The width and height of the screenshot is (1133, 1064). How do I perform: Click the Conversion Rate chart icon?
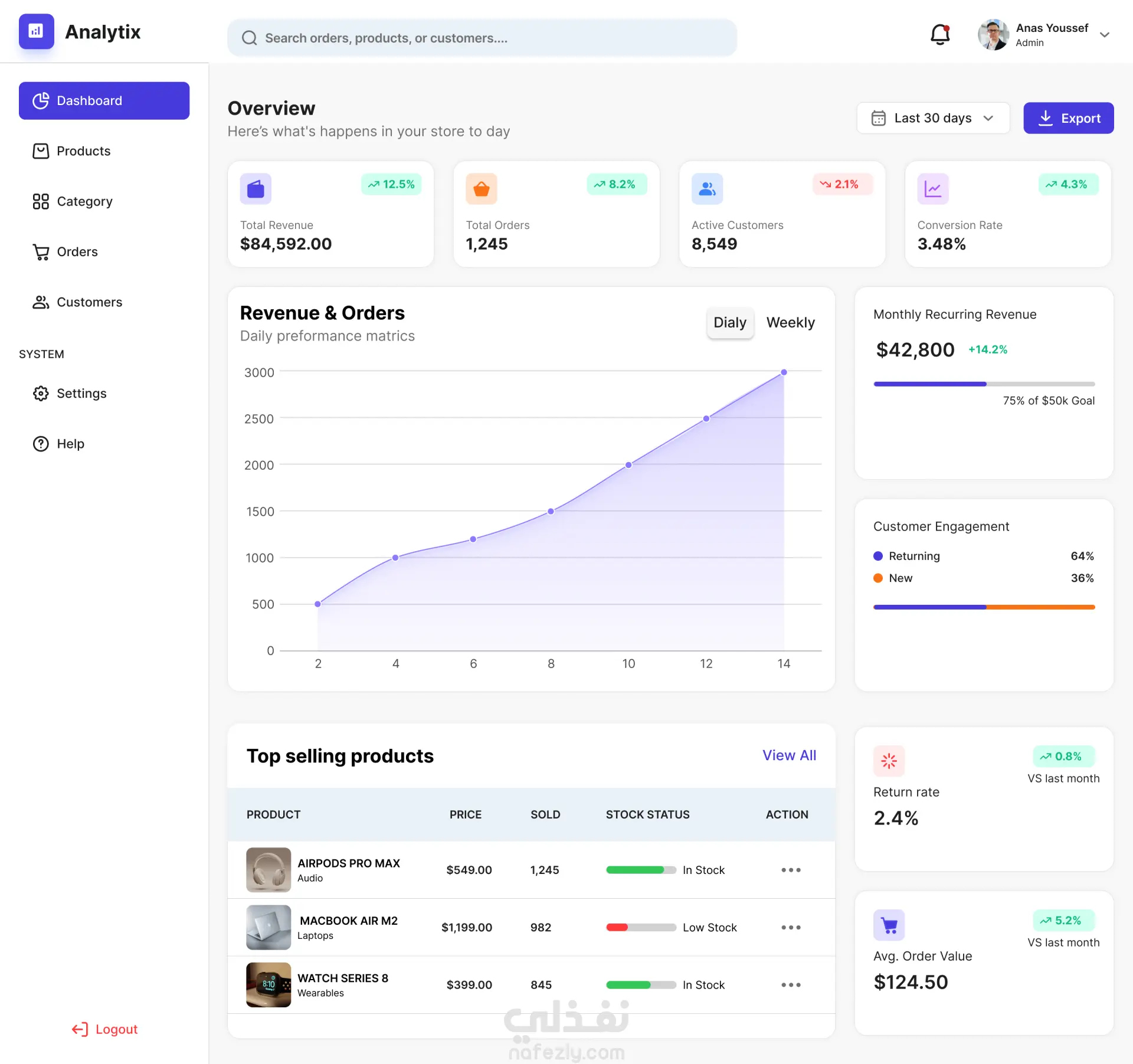tap(933, 189)
